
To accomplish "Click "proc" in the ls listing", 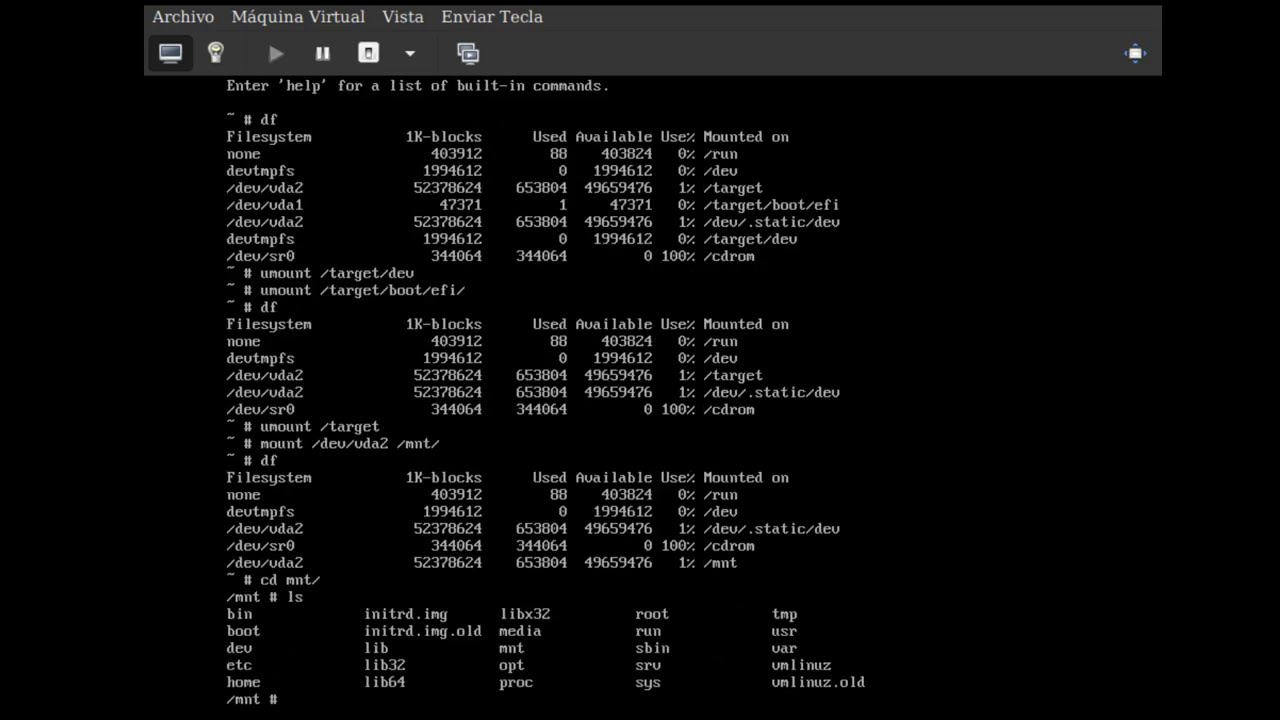I will [x=516, y=682].
